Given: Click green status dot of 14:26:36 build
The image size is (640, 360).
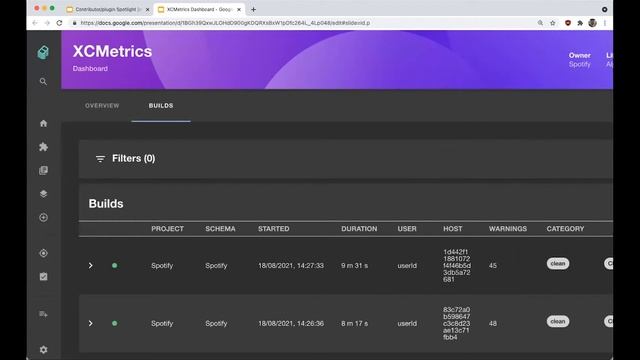Looking at the screenshot, I should (115, 323).
